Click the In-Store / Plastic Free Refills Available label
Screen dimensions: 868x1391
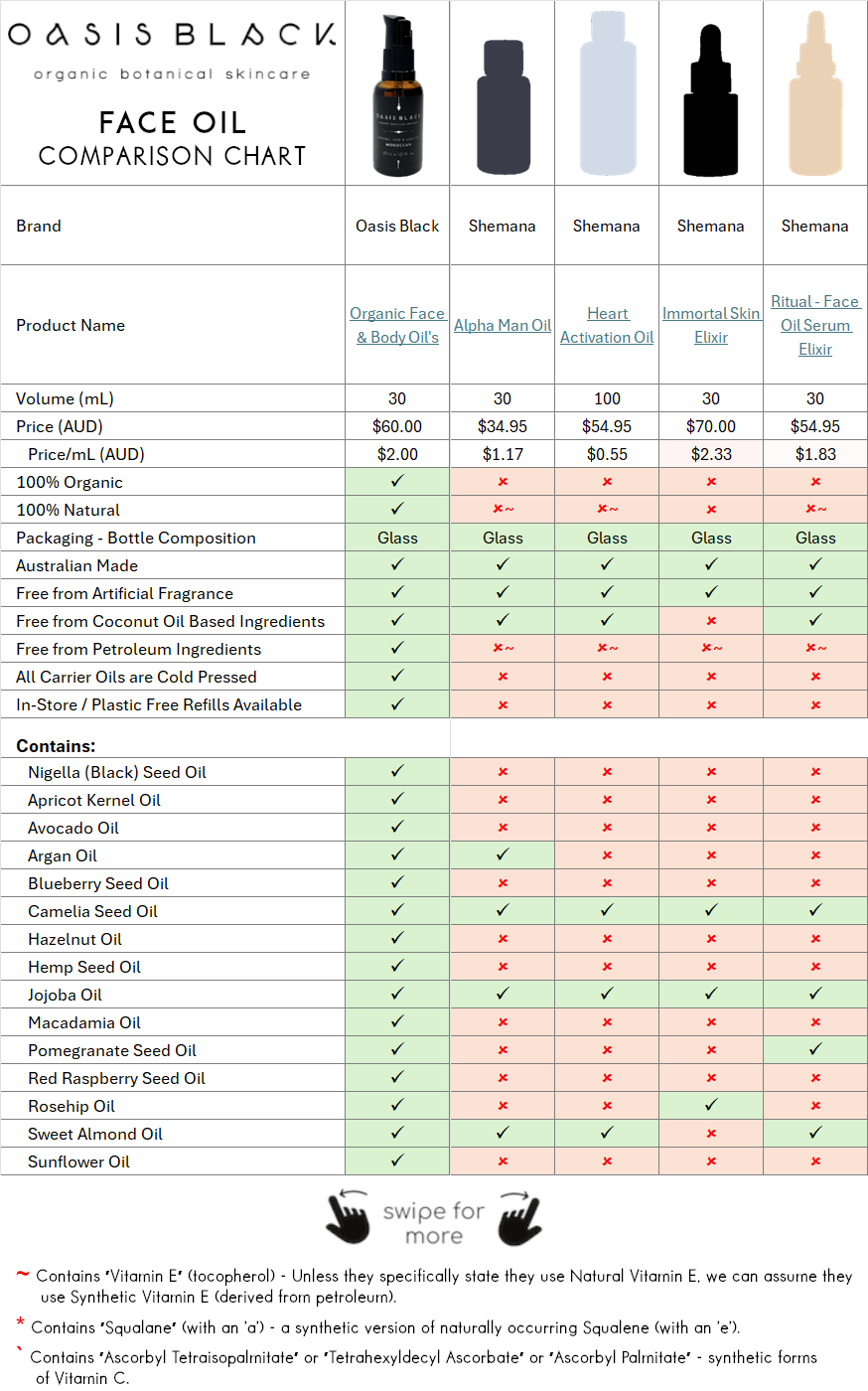coord(159,704)
